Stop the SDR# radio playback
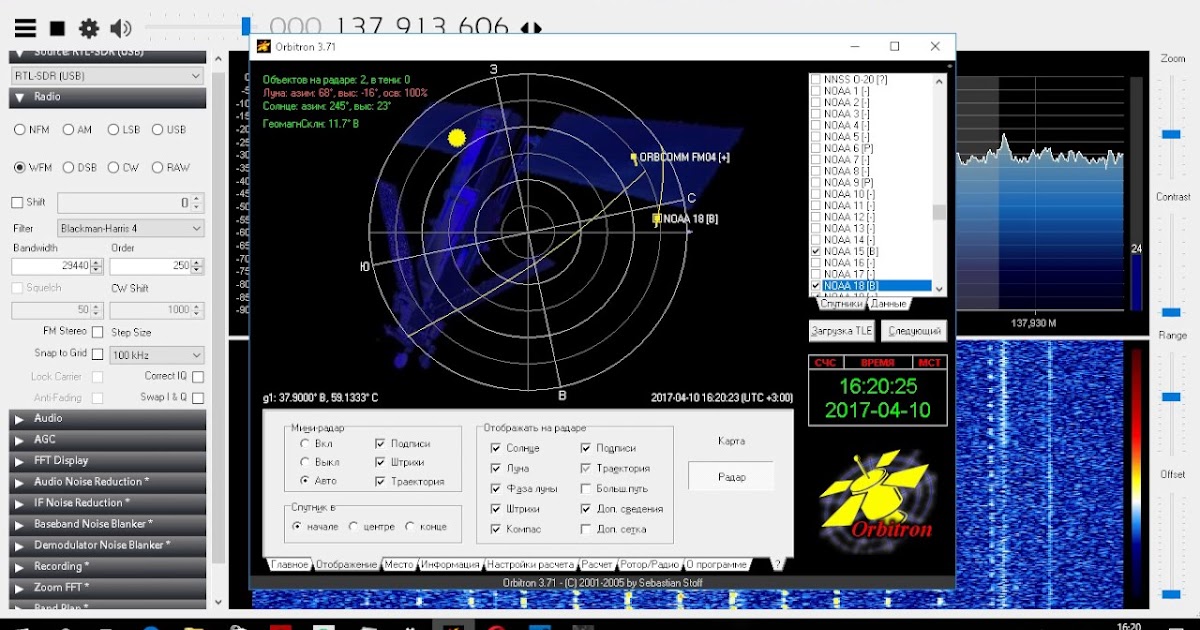The width and height of the screenshot is (1200, 630). [x=58, y=29]
